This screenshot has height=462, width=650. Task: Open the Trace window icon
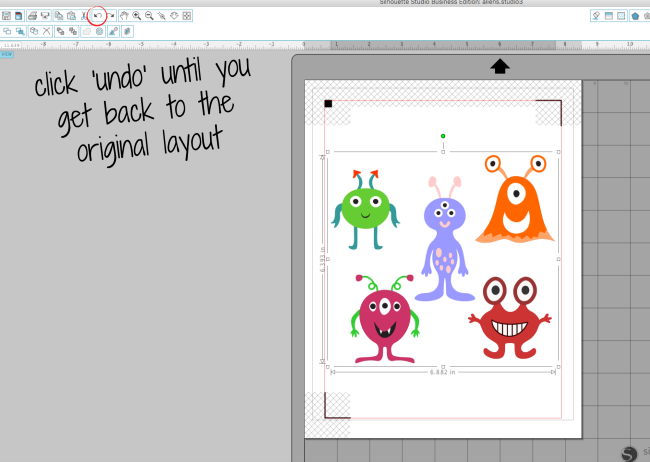coord(113,31)
